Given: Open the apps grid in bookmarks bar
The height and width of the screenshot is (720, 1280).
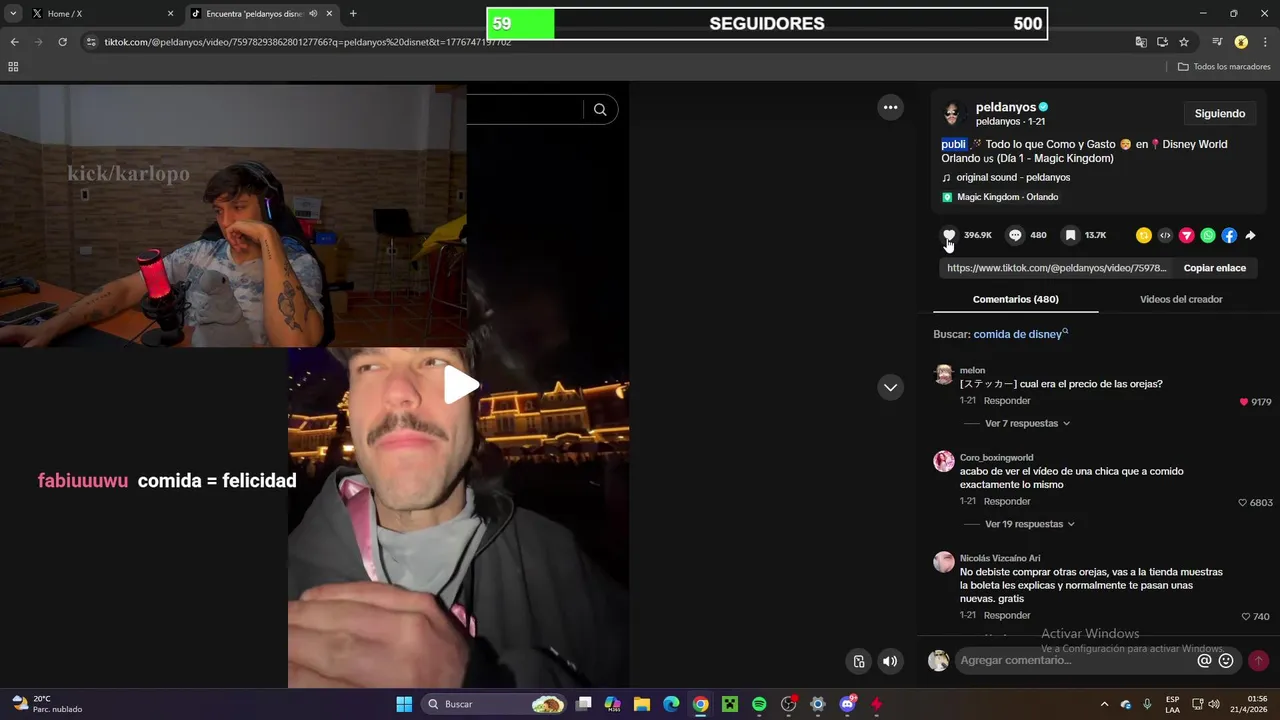Looking at the screenshot, I should [x=13, y=67].
